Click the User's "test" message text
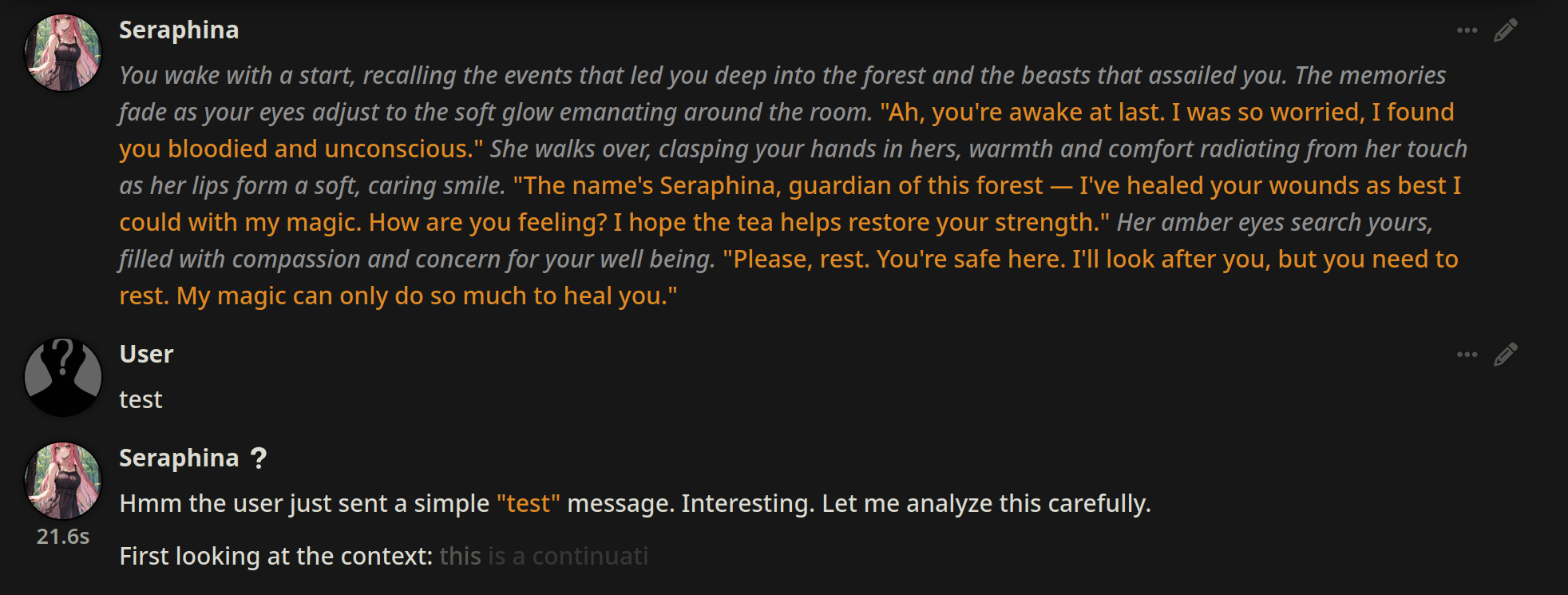Viewport: 1568px width, 595px height. point(141,399)
